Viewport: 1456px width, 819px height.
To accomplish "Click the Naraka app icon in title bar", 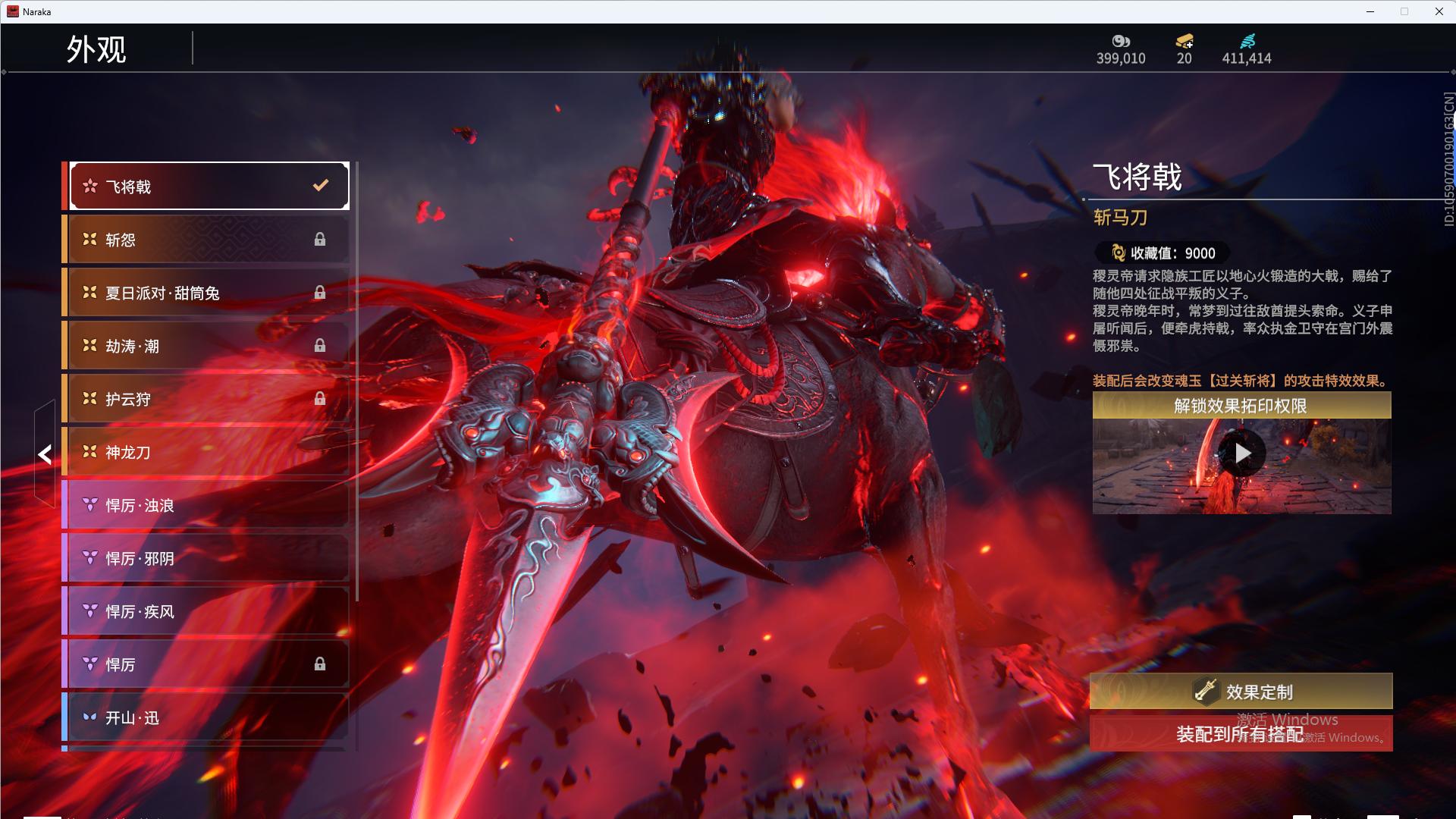I will tap(13, 11).
